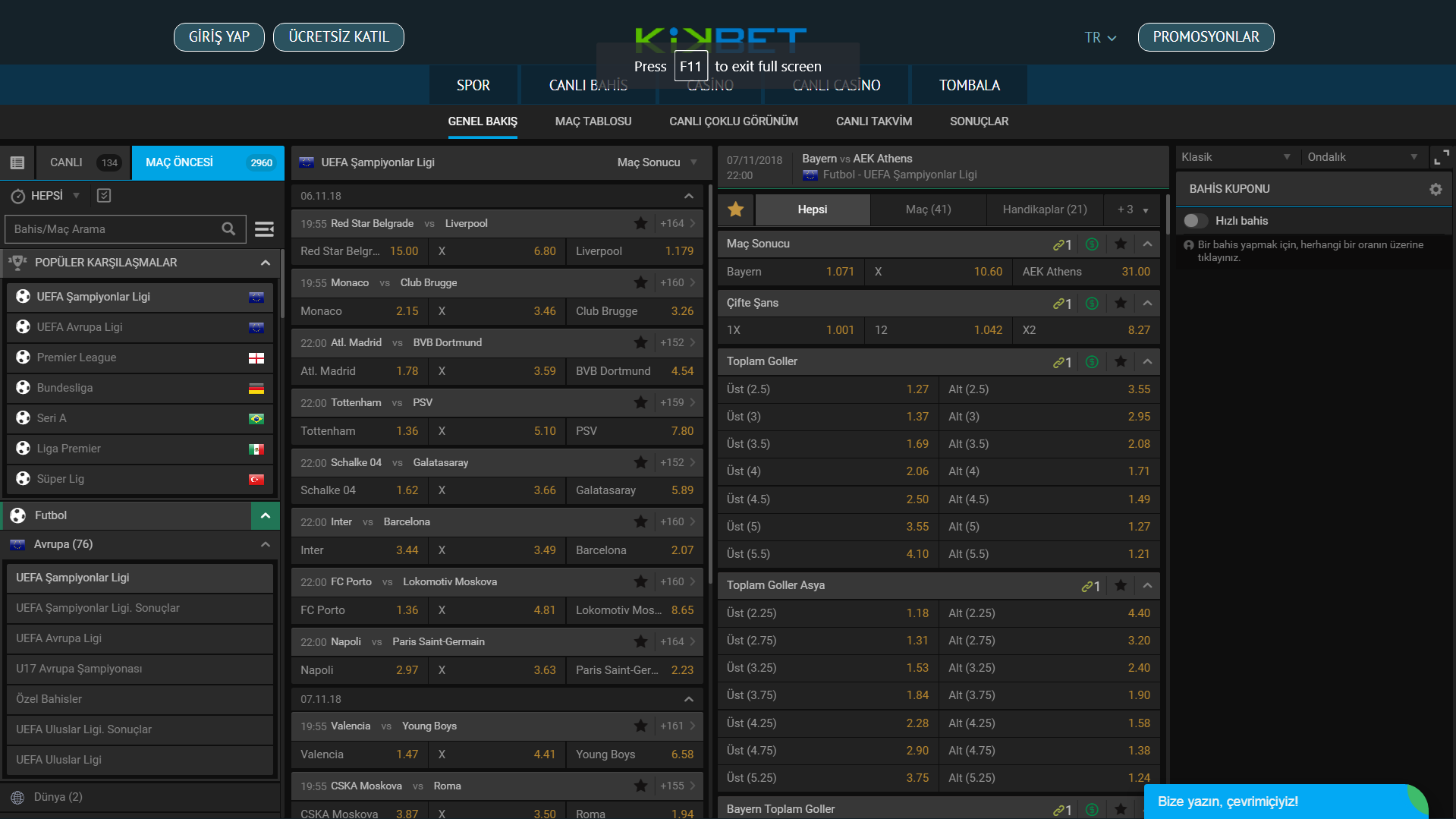
Task: Open more markets +164 for Red Star Belgrade
Action: tap(678, 223)
